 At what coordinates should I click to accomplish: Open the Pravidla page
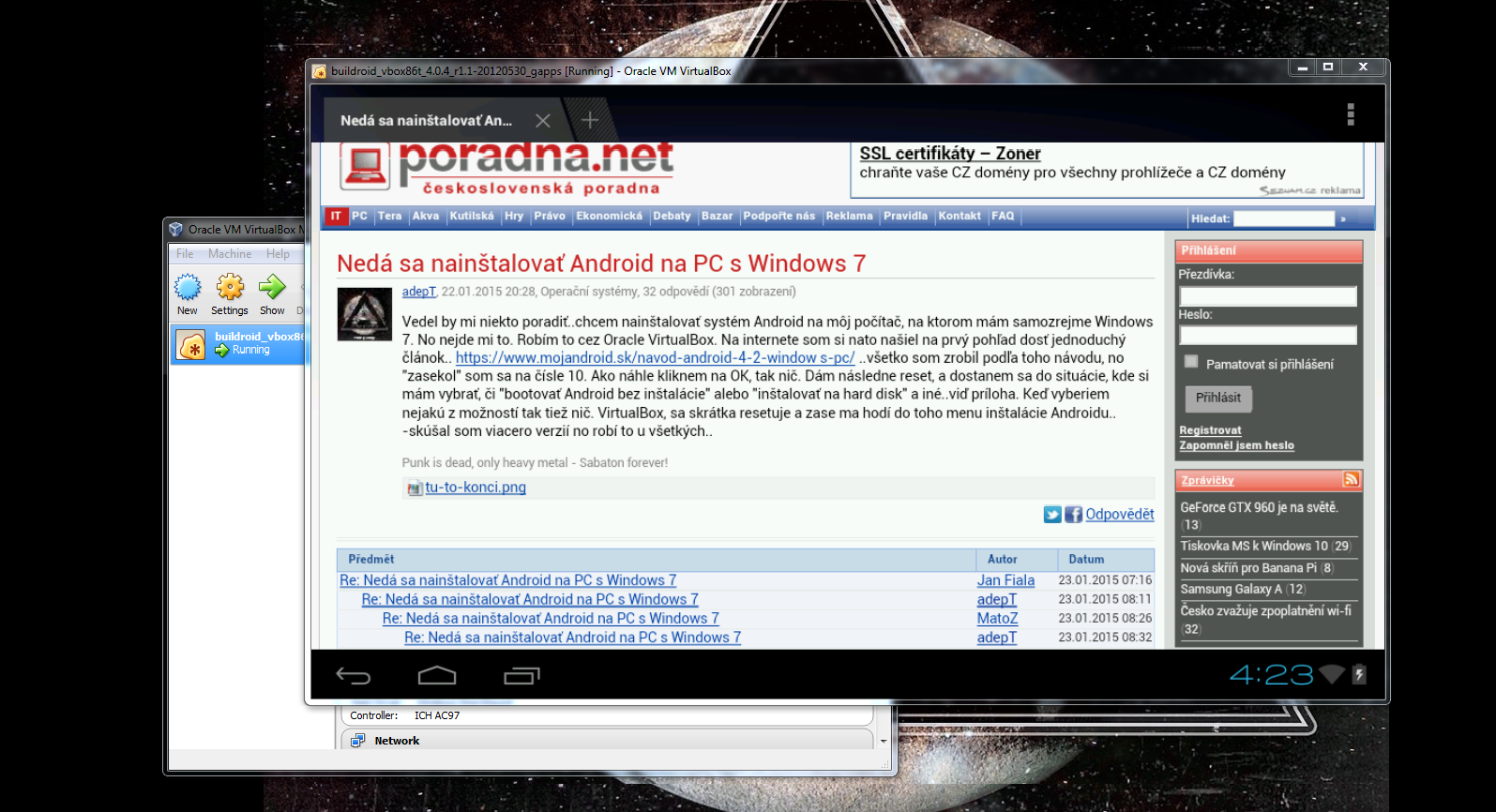906,217
